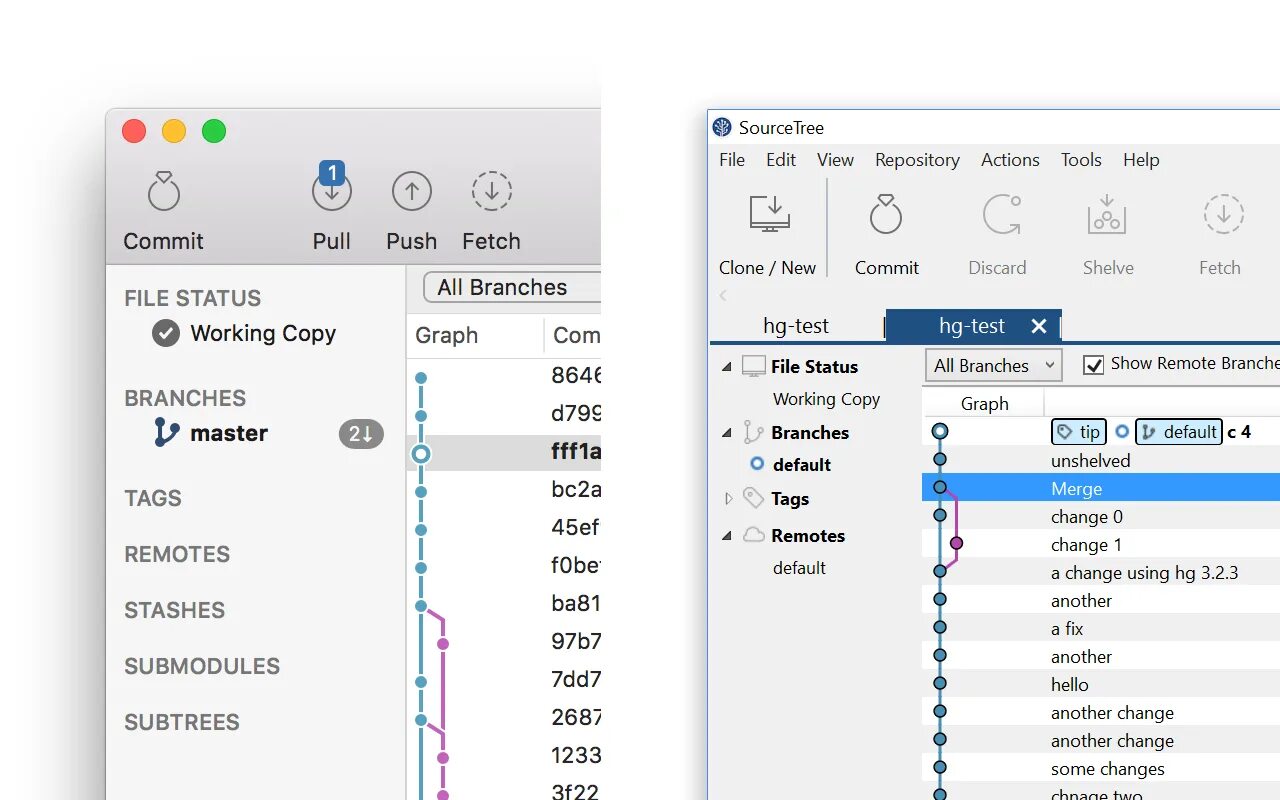Click the Graph column header in Mac window

tap(447, 335)
